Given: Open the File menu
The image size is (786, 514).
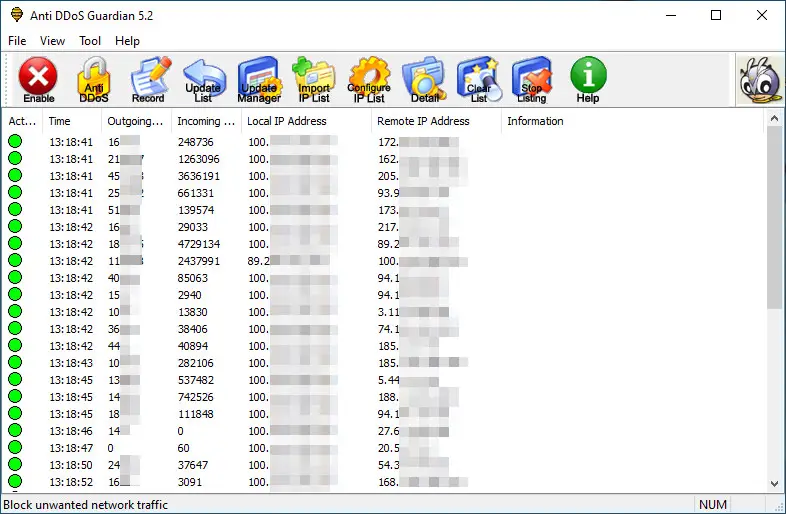Looking at the screenshot, I should click(17, 41).
